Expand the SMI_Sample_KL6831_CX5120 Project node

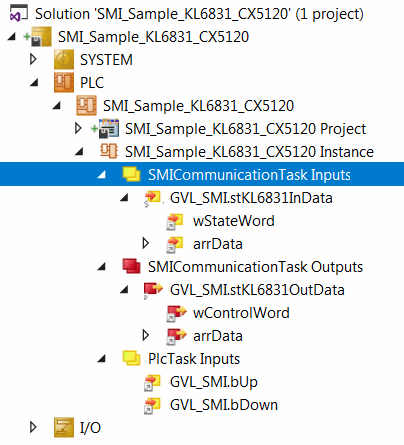(x=78, y=128)
